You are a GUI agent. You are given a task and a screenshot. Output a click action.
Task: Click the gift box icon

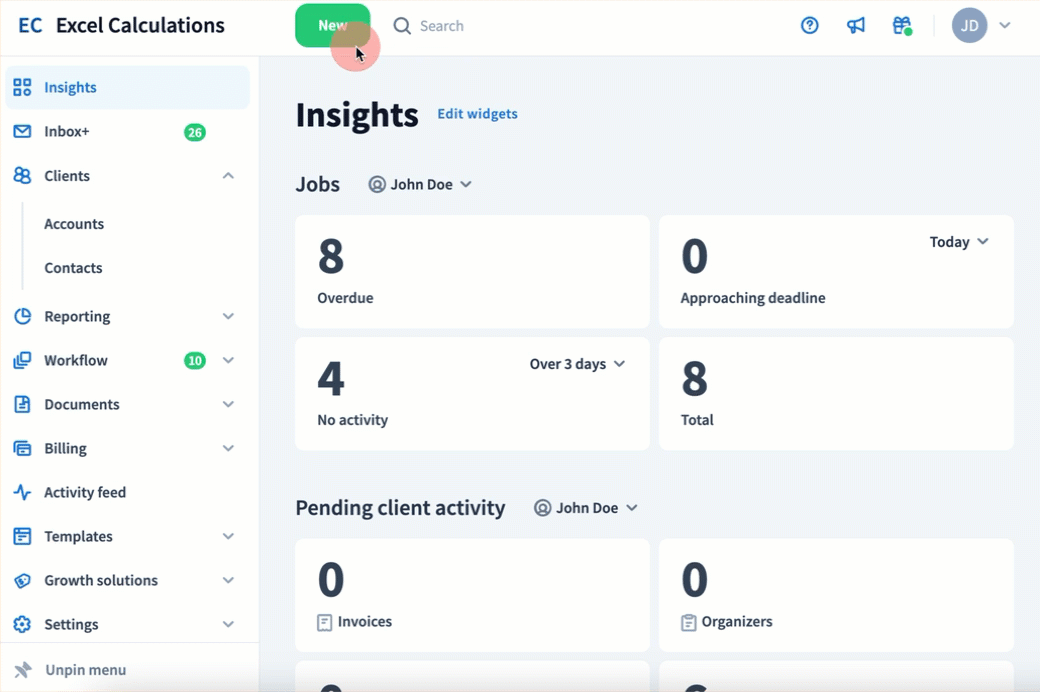point(902,26)
